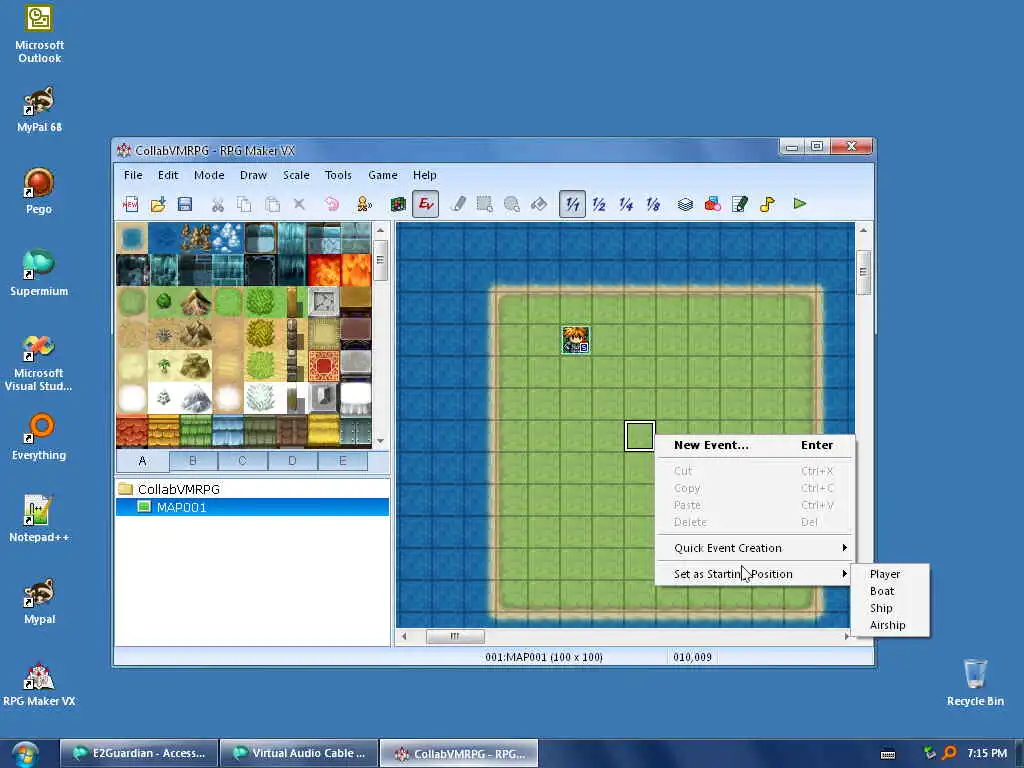Click the Paste clipboard toolbar icon

click(x=272, y=204)
